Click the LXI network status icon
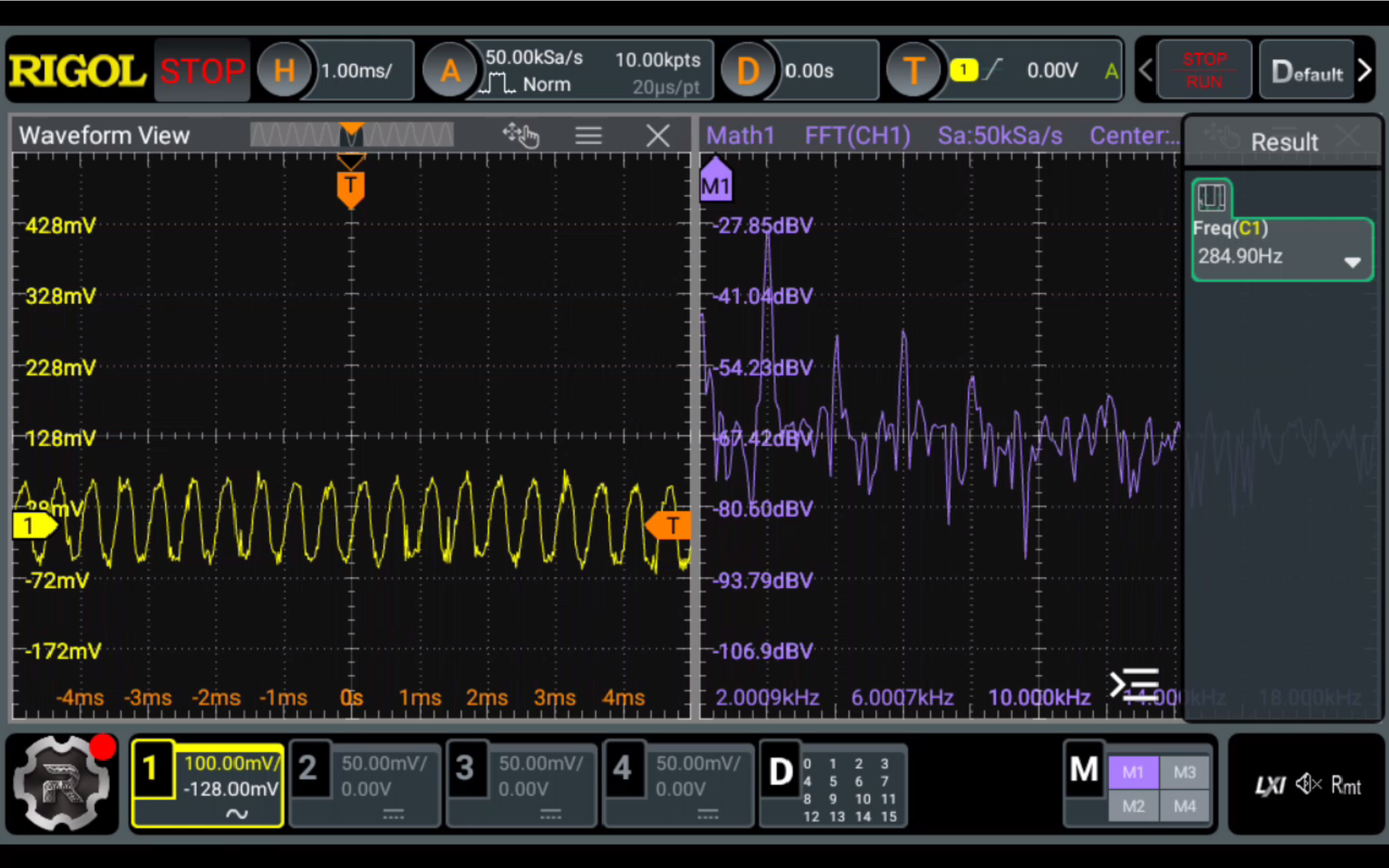This screenshot has height=868, width=1389. pos(1270,785)
